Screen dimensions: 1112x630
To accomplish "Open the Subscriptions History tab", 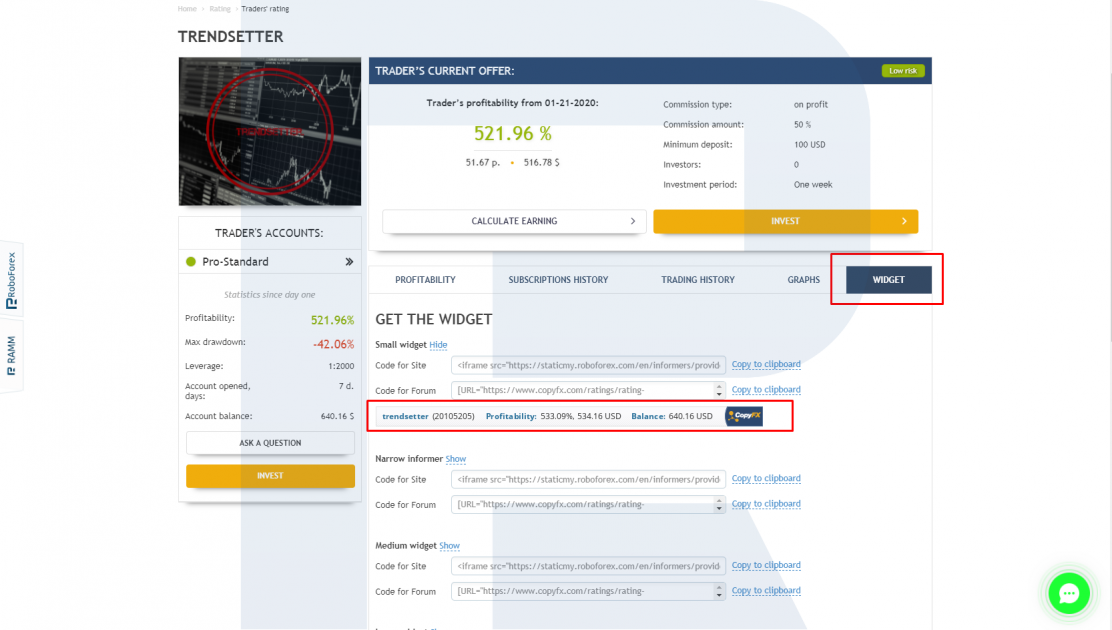I will coord(558,280).
